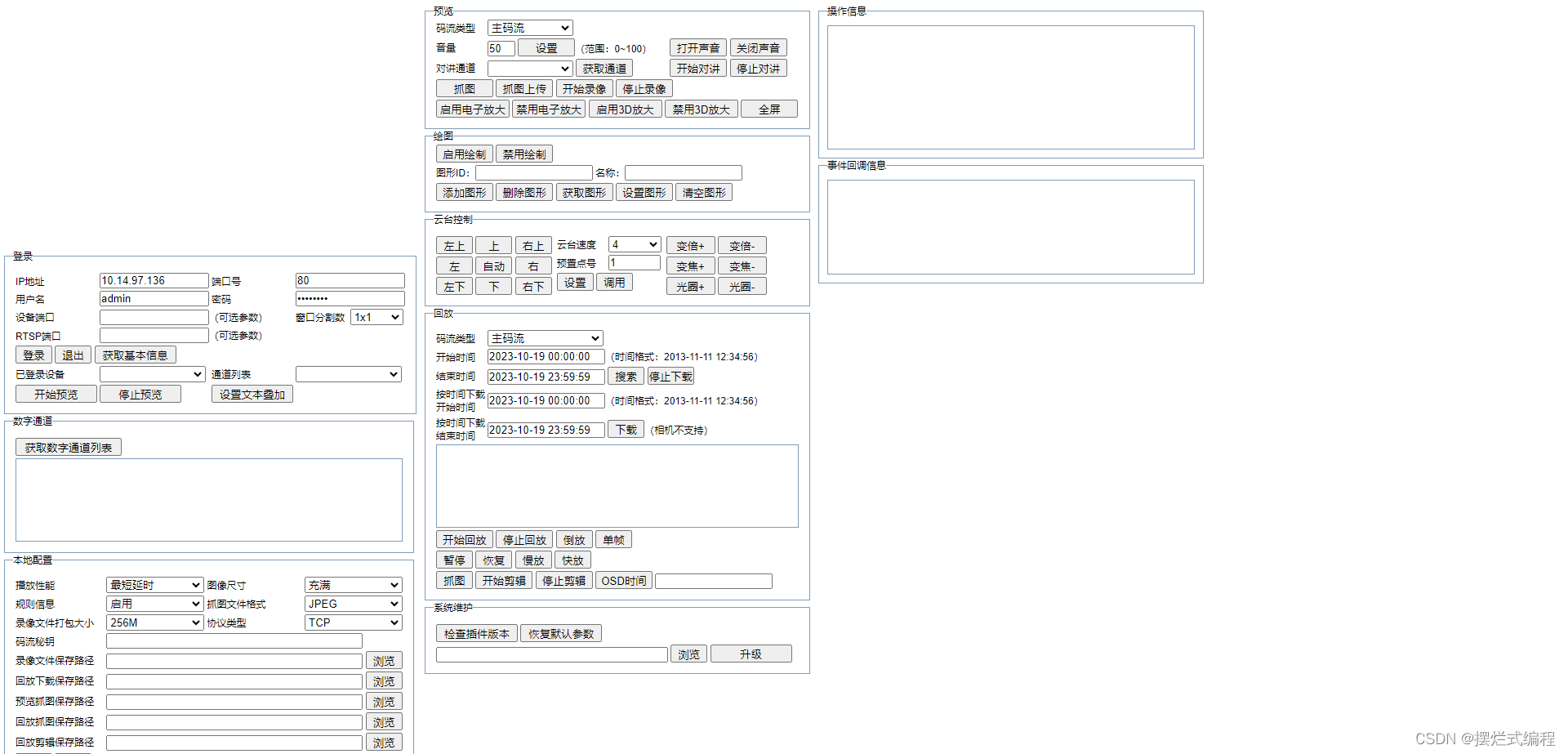Click 启用3D放大 button
Image resolution: width=1568 pixels, height=754 pixels.
pyautogui.click(x=625, y=109)
